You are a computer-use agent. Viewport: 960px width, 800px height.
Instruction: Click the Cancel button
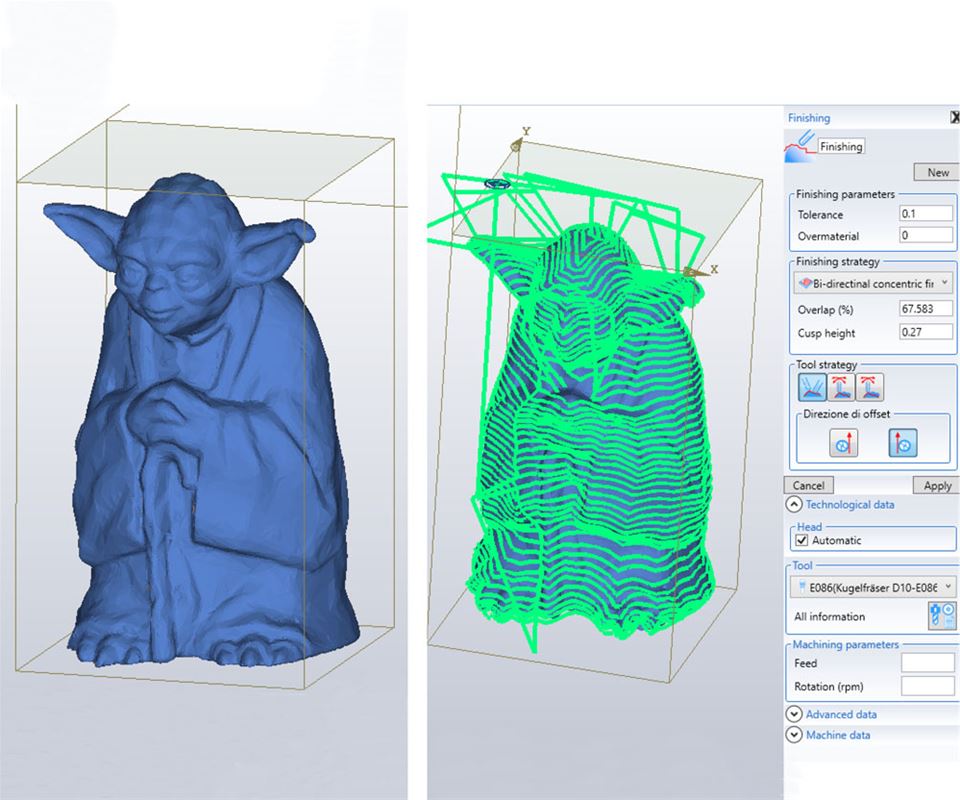coord(808,485)
